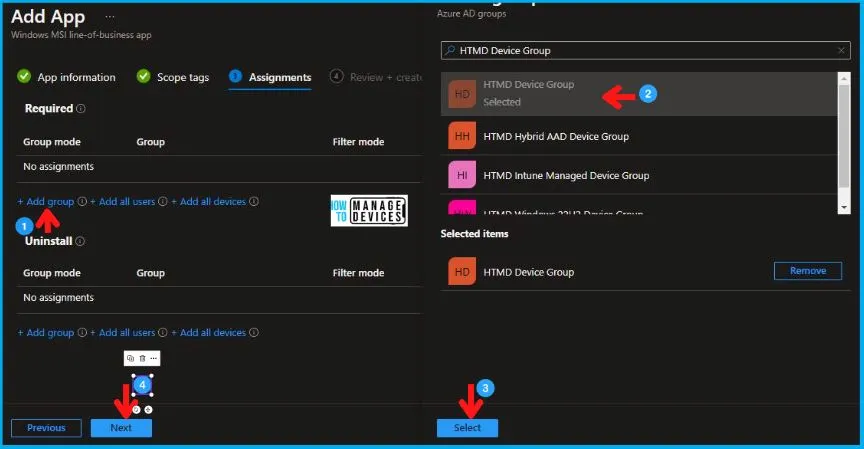Viewport: 864px width, 449px height.
Task: Click the HI group avatar icon
Action: (x=462, y=175)
